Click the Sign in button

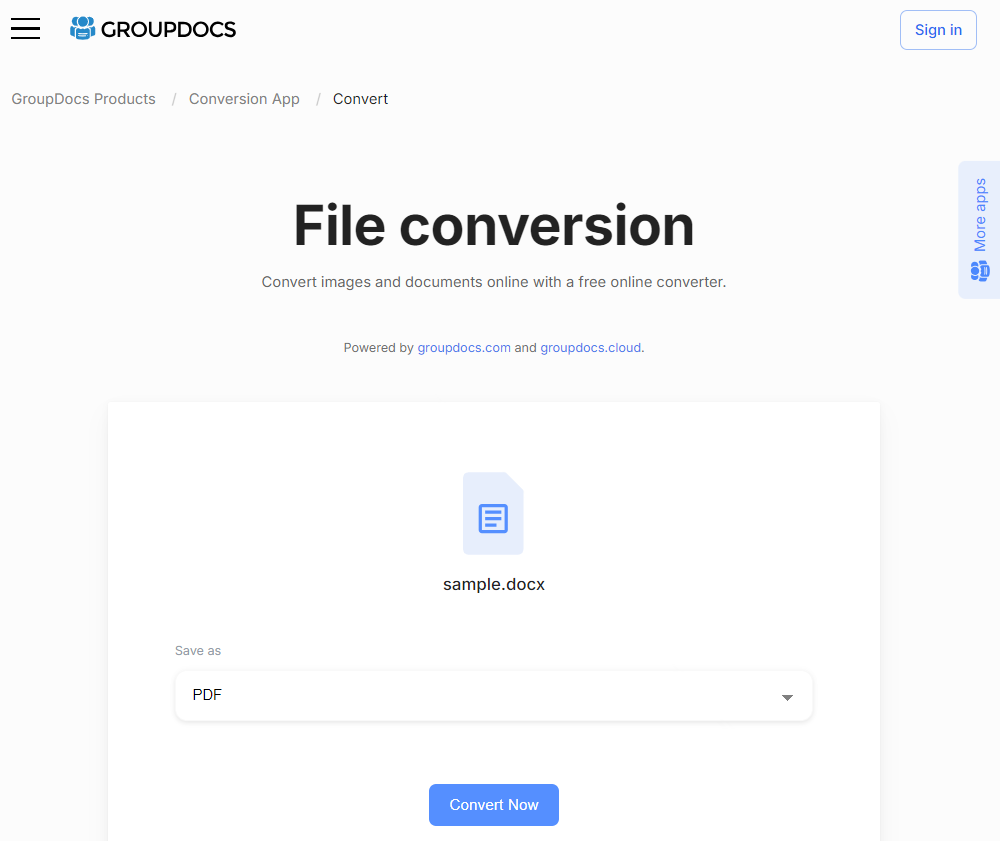point(938,30)
